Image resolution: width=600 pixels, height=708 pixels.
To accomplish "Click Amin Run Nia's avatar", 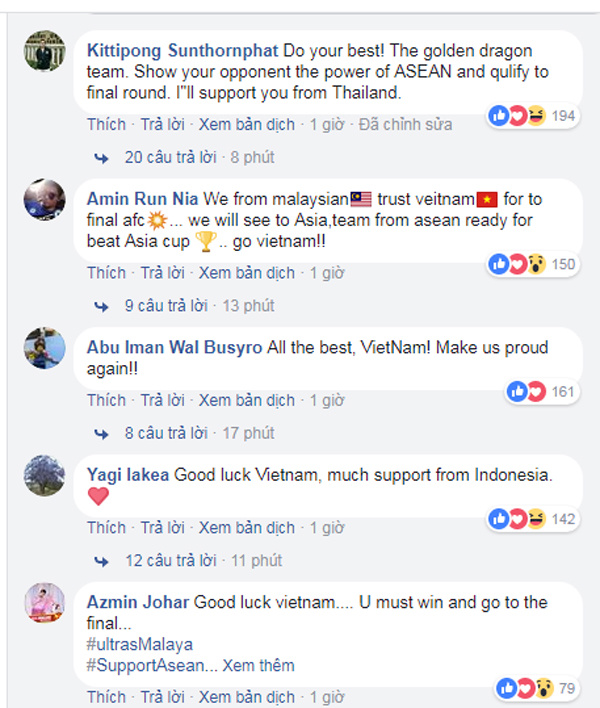I will pyautogui.click(x=45, y=200).
